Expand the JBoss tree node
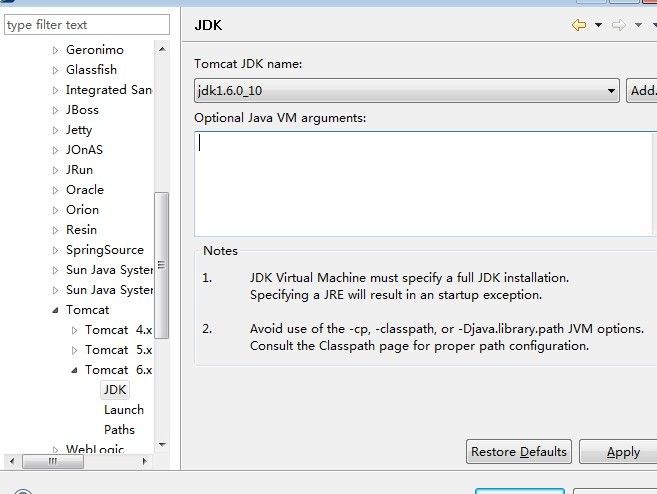 point(55,110)
